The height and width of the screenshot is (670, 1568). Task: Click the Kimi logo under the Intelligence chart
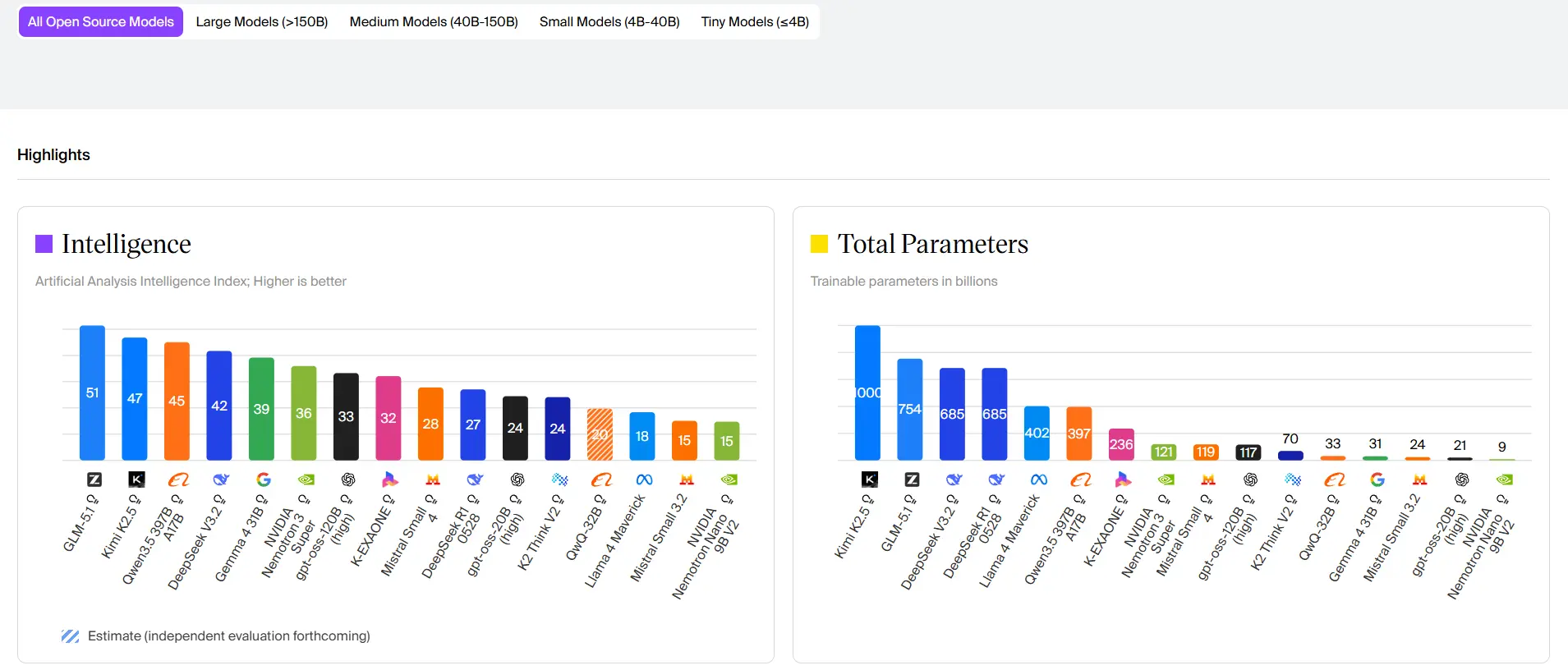click(x=136, y=480)
